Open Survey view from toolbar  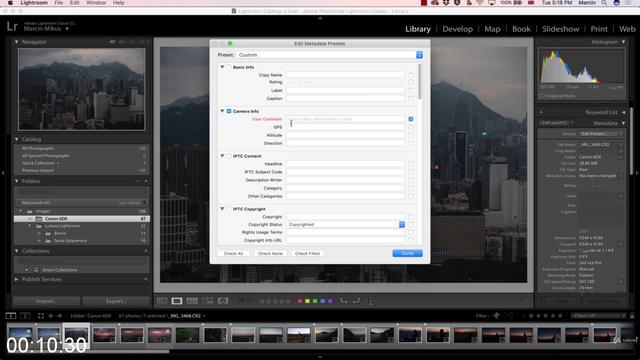pos(207,301)
